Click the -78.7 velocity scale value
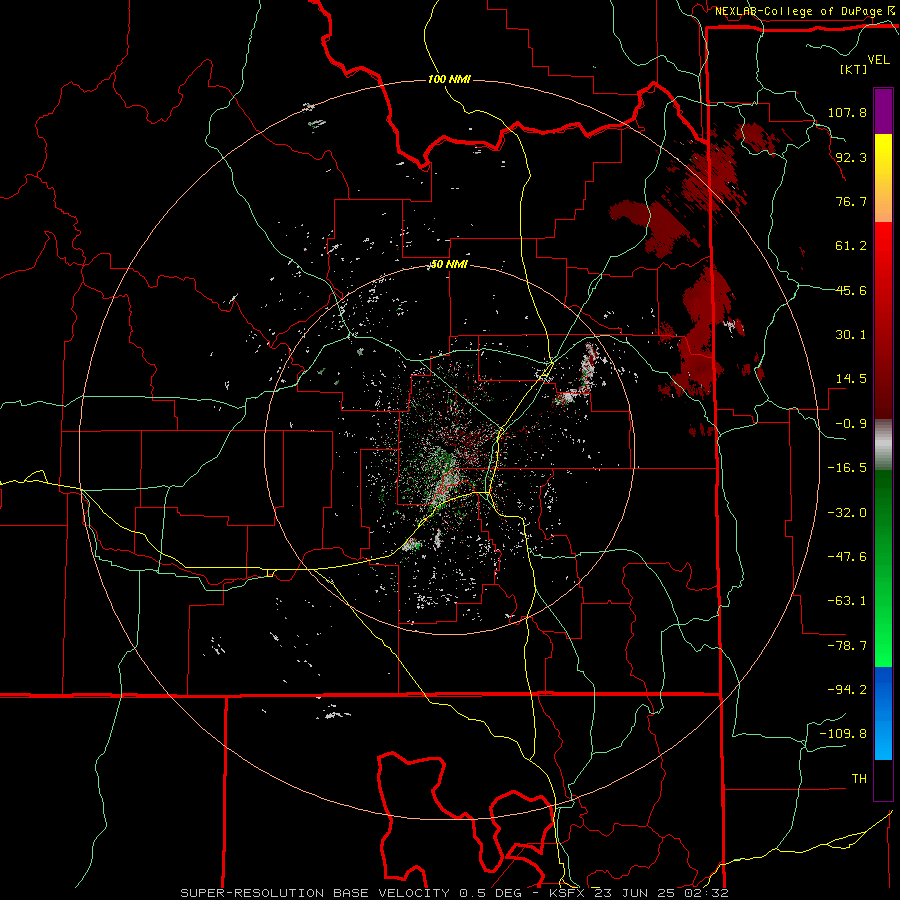 847,646
